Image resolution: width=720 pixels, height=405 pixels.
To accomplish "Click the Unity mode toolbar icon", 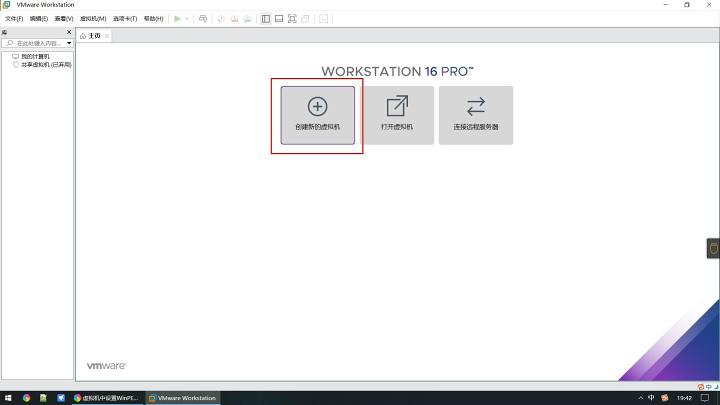I will coord(305,19).
